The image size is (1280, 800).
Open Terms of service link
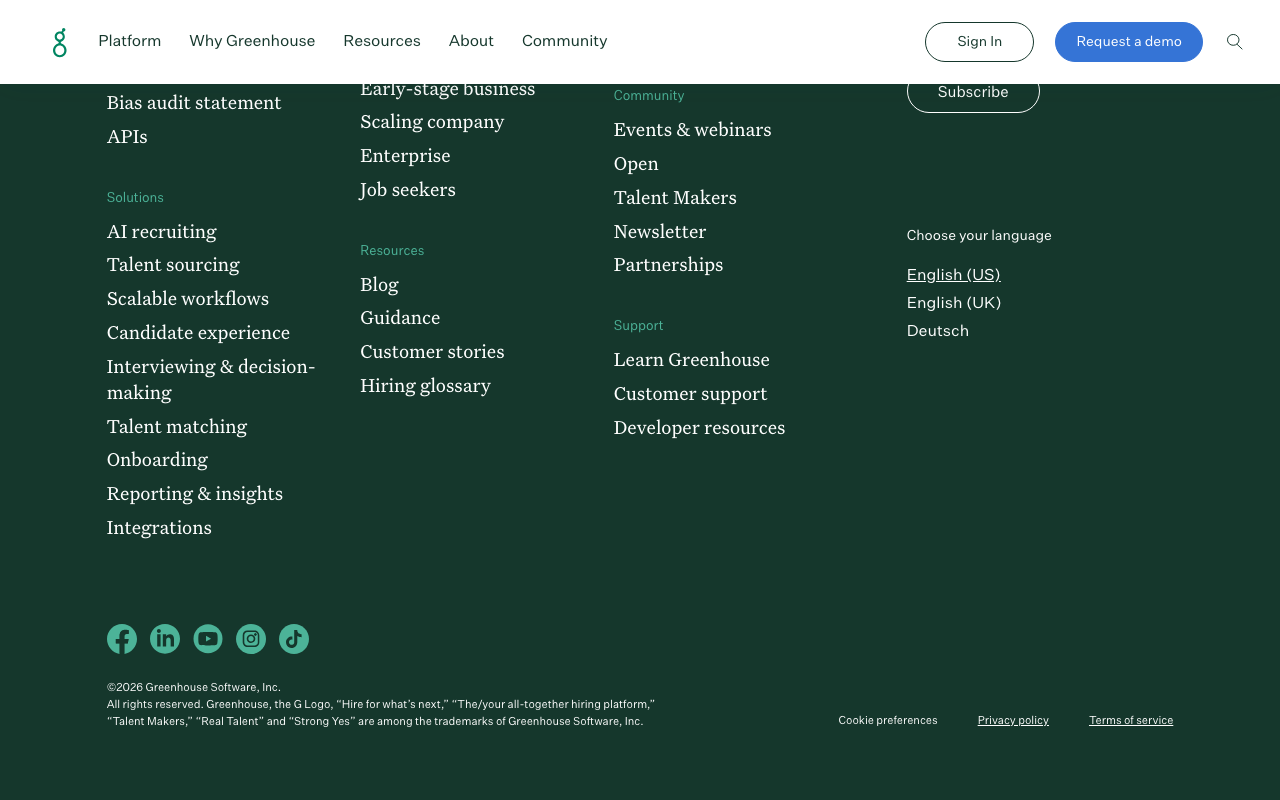tap(1131, 720)
